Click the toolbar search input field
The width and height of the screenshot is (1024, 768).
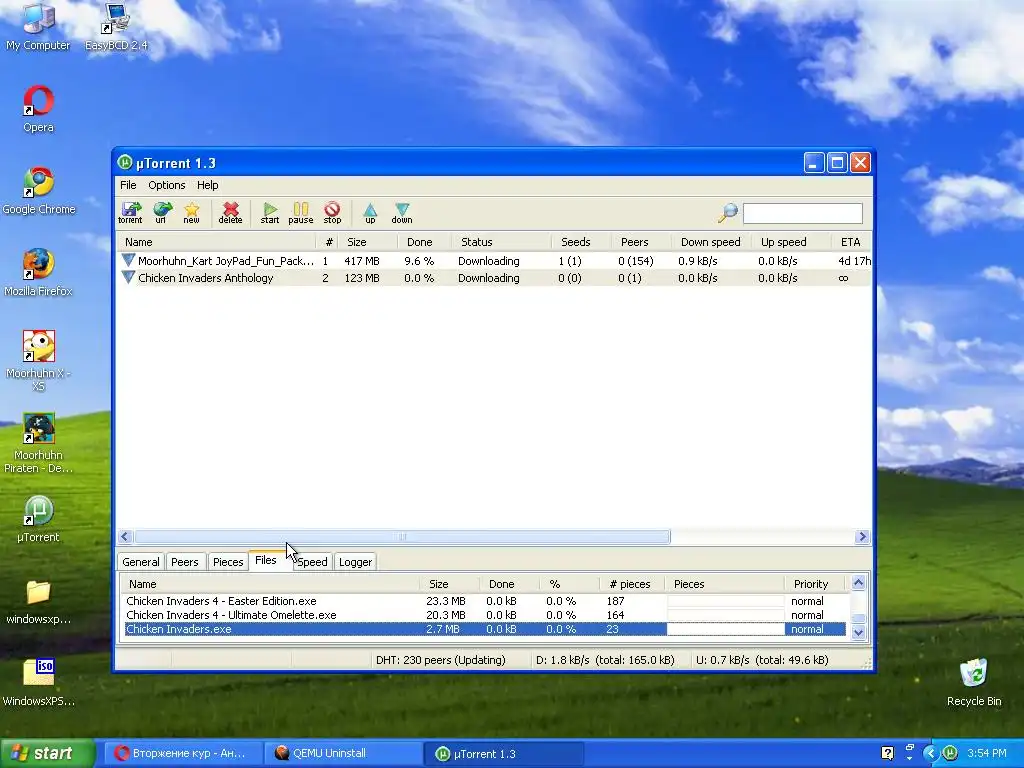(x=803, y=213)
